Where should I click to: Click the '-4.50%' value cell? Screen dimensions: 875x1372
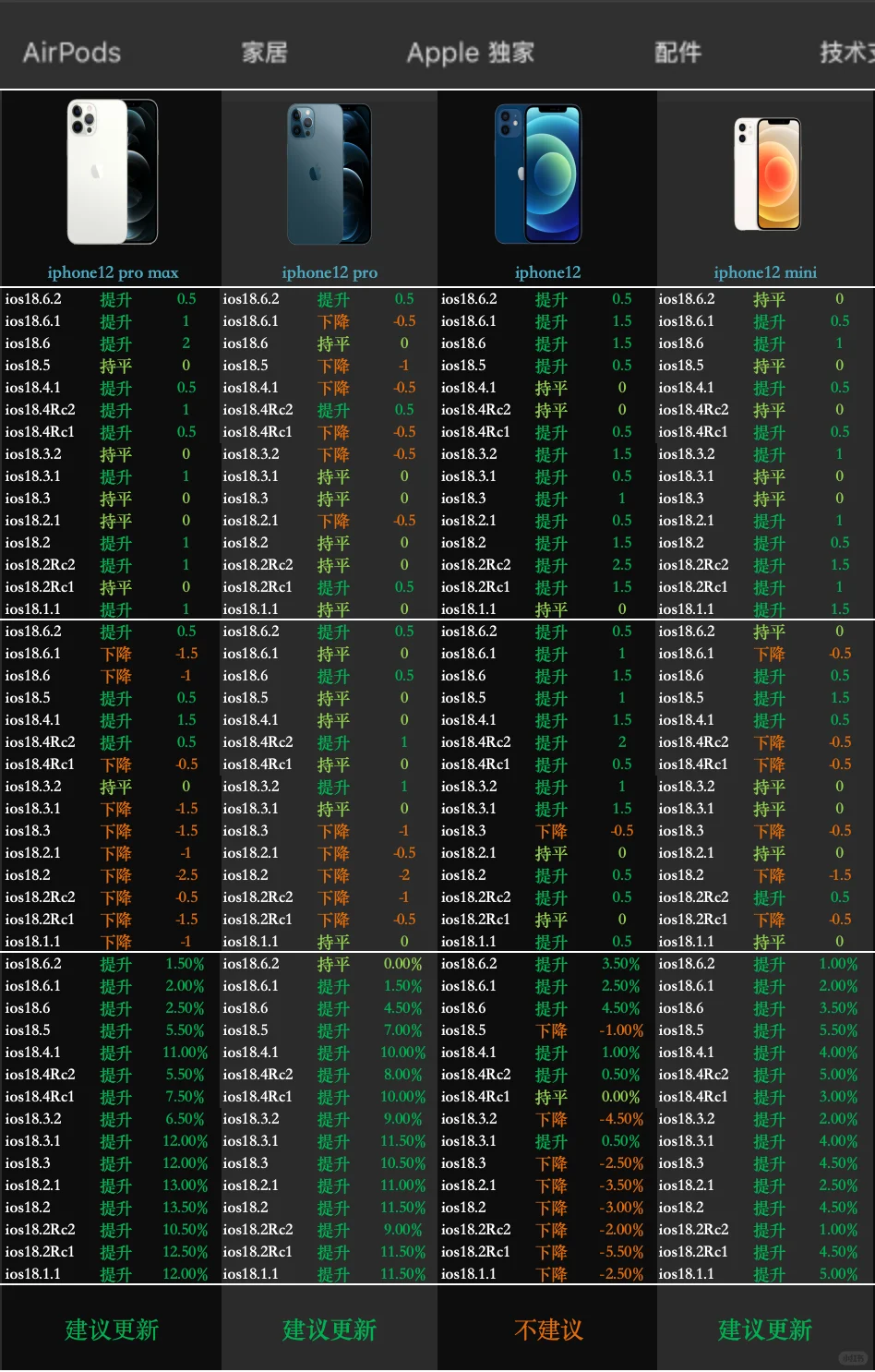[621, 1119]
